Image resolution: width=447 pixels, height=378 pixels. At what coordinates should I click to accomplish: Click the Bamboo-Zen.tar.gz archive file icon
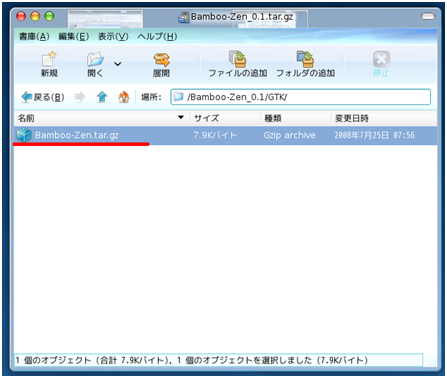pyautogui.click(x=24, y=135)
